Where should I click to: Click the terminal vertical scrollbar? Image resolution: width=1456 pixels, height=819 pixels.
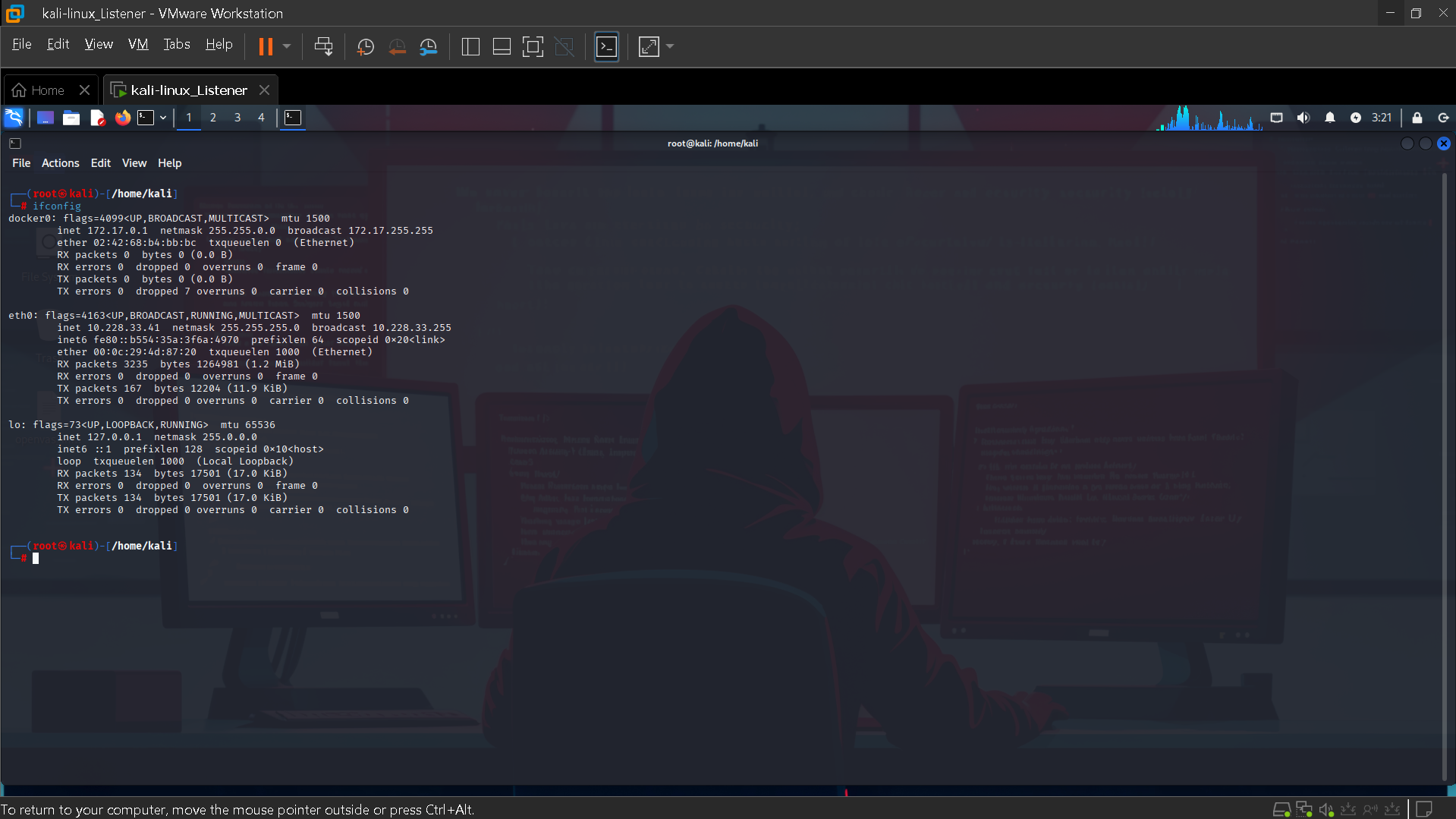[x=1444, y=471]
